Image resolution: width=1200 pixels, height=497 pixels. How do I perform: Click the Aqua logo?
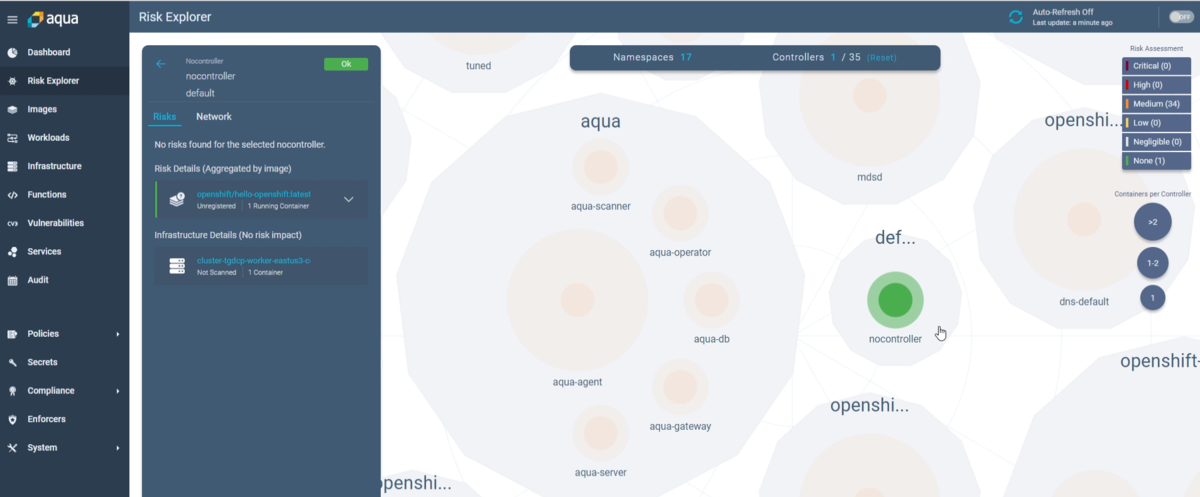[54, 19]
